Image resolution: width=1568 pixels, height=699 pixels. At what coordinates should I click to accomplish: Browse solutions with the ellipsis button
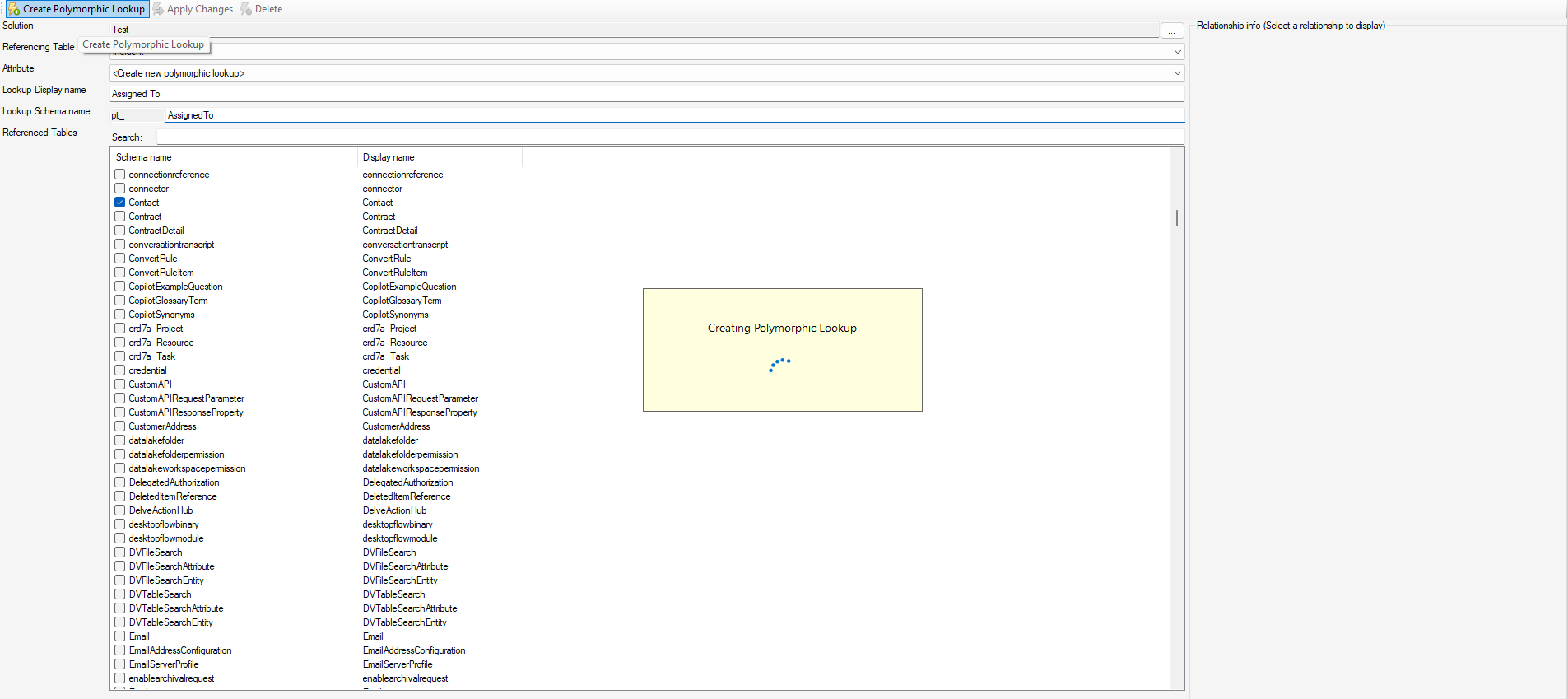[1171, 31]
